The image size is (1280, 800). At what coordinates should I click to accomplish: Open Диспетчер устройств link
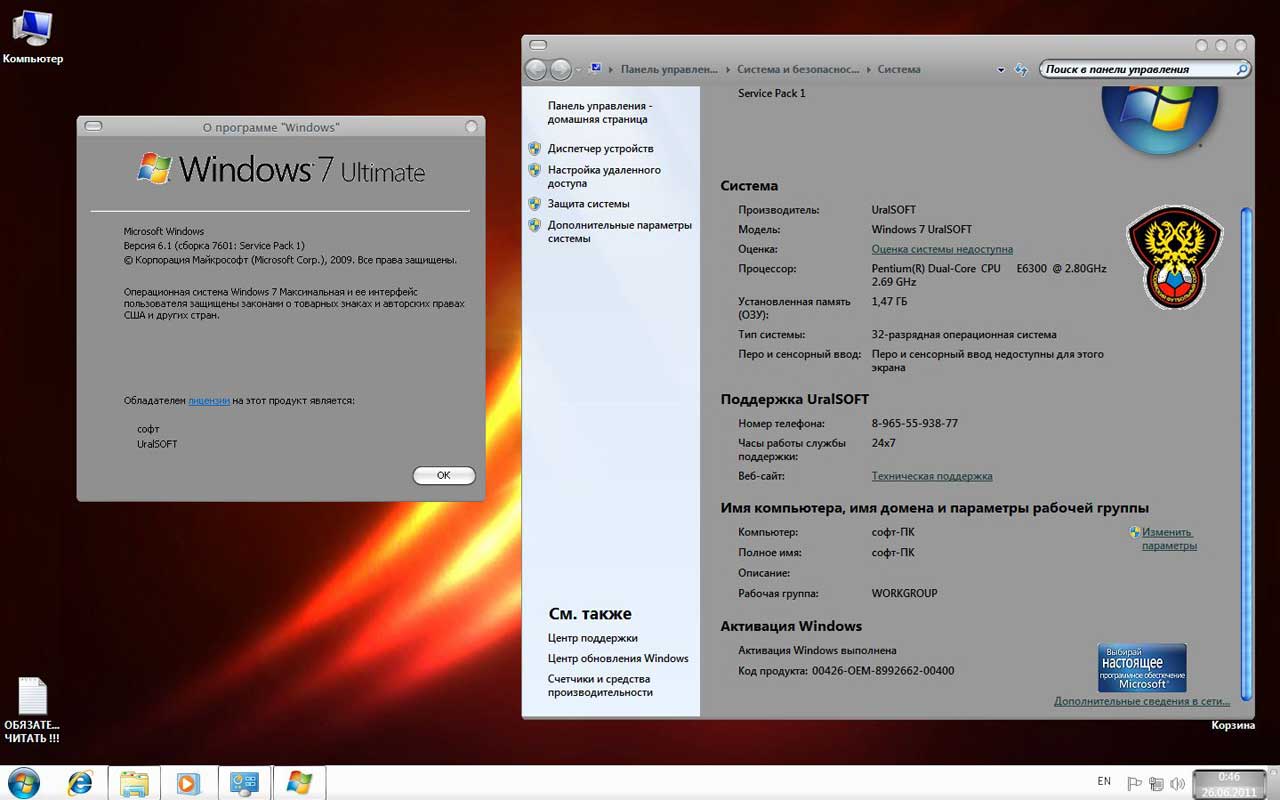600,149
